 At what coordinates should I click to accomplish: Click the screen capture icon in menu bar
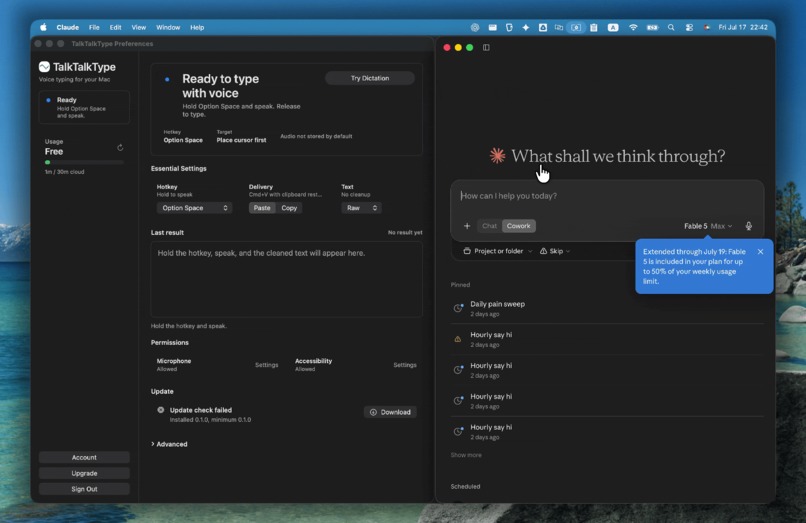click(576, 27)
